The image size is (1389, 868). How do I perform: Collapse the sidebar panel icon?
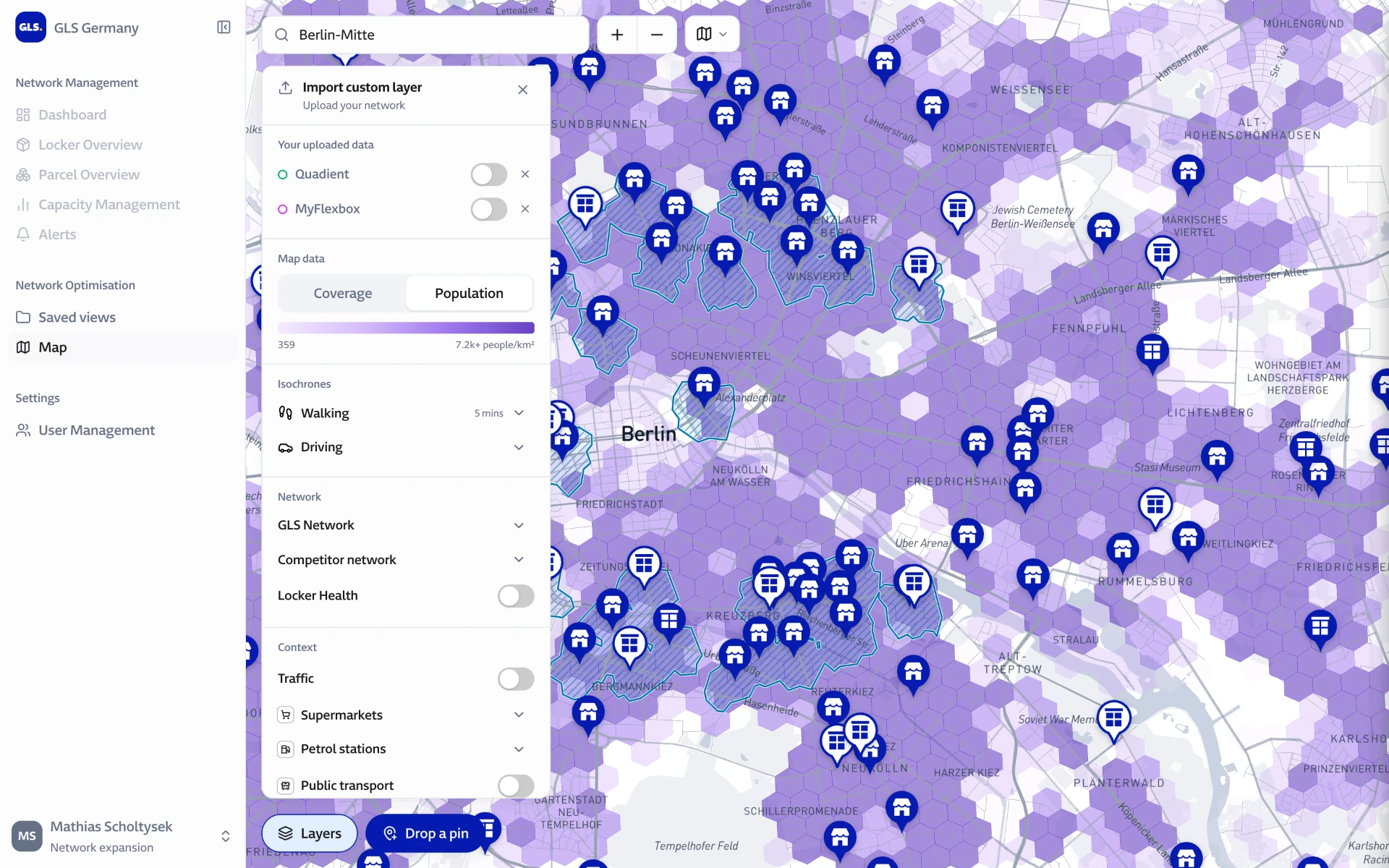(224, 27)
